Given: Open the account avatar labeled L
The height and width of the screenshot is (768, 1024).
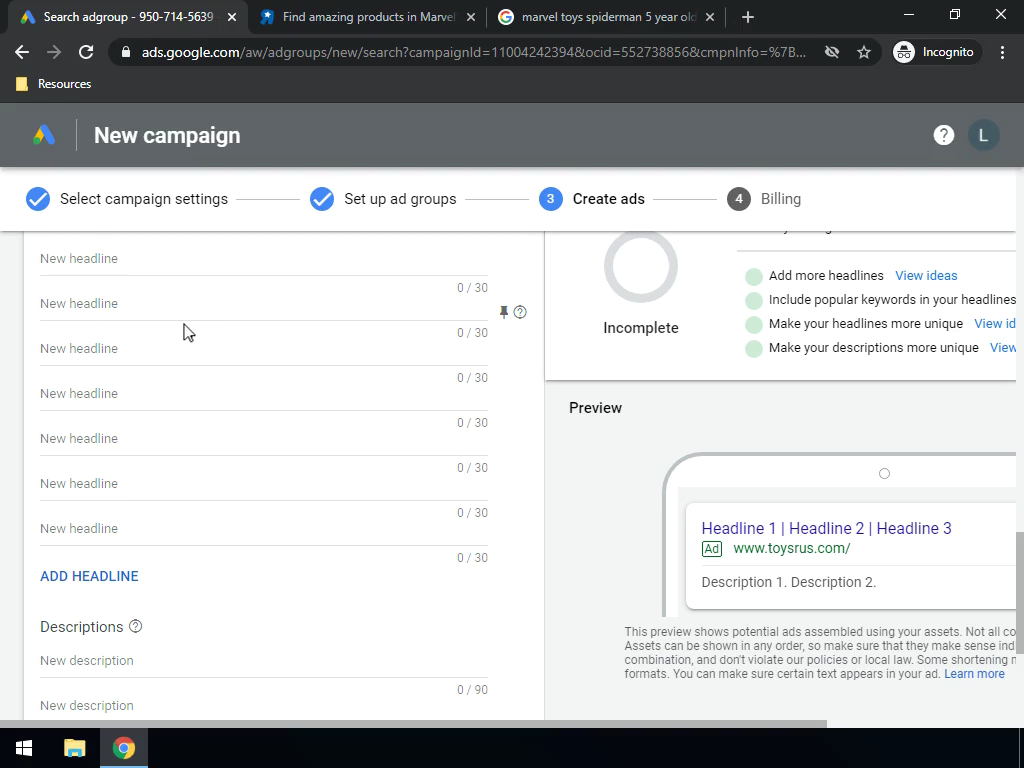Looking at the screenshot, I should coord(983,135).
